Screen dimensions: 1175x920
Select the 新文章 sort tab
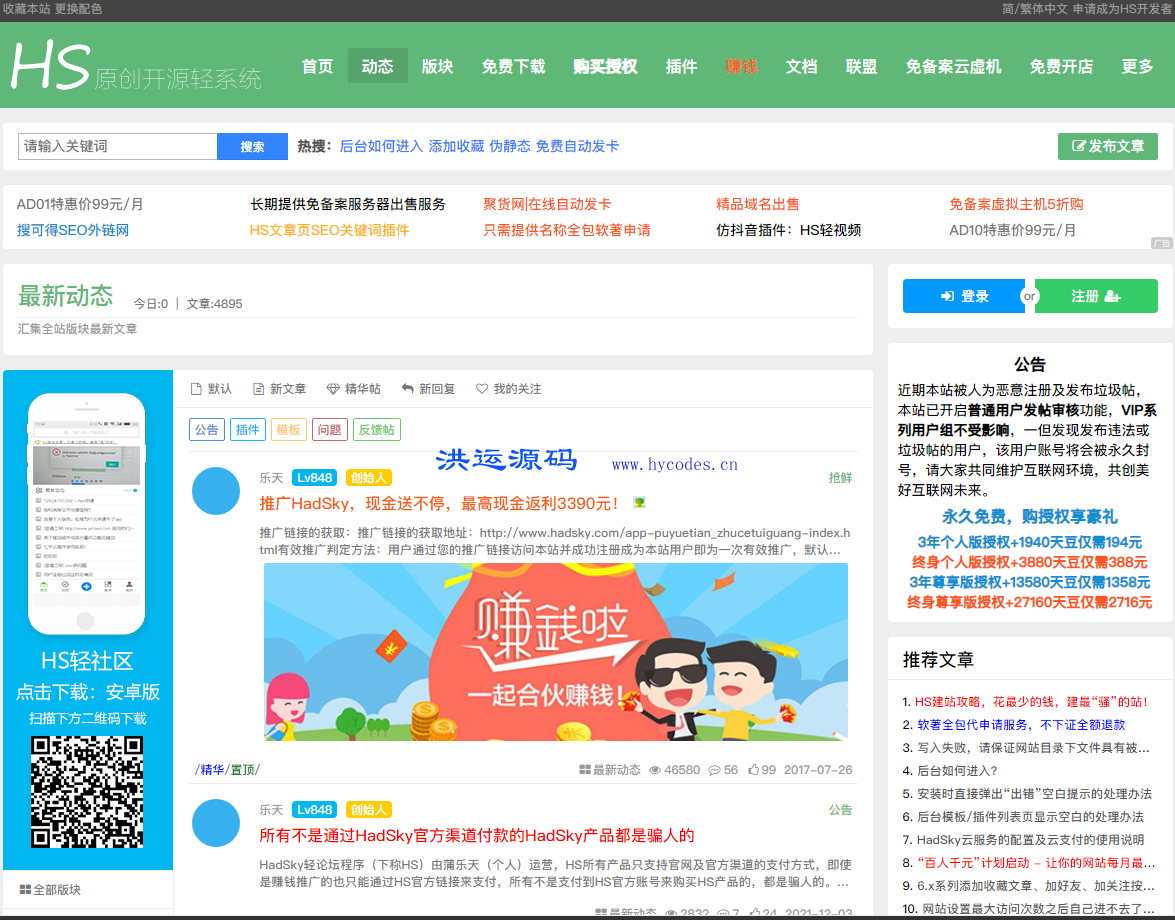280,389
